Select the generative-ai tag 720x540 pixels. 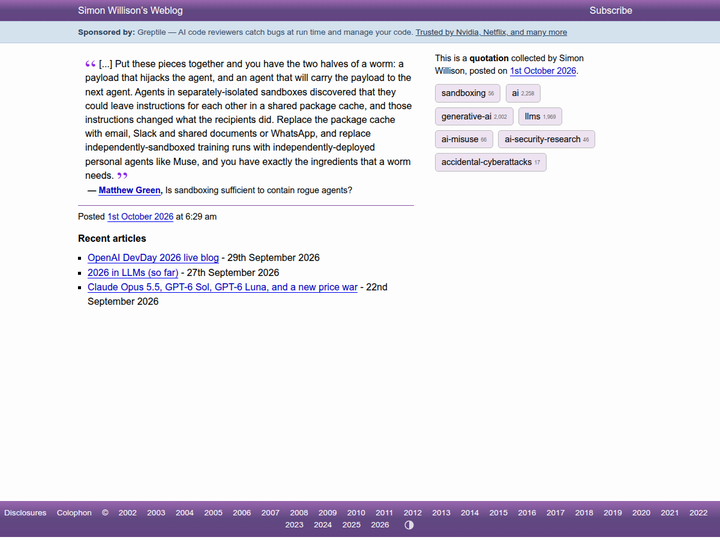pyautogui.click(x=474, y=116)
